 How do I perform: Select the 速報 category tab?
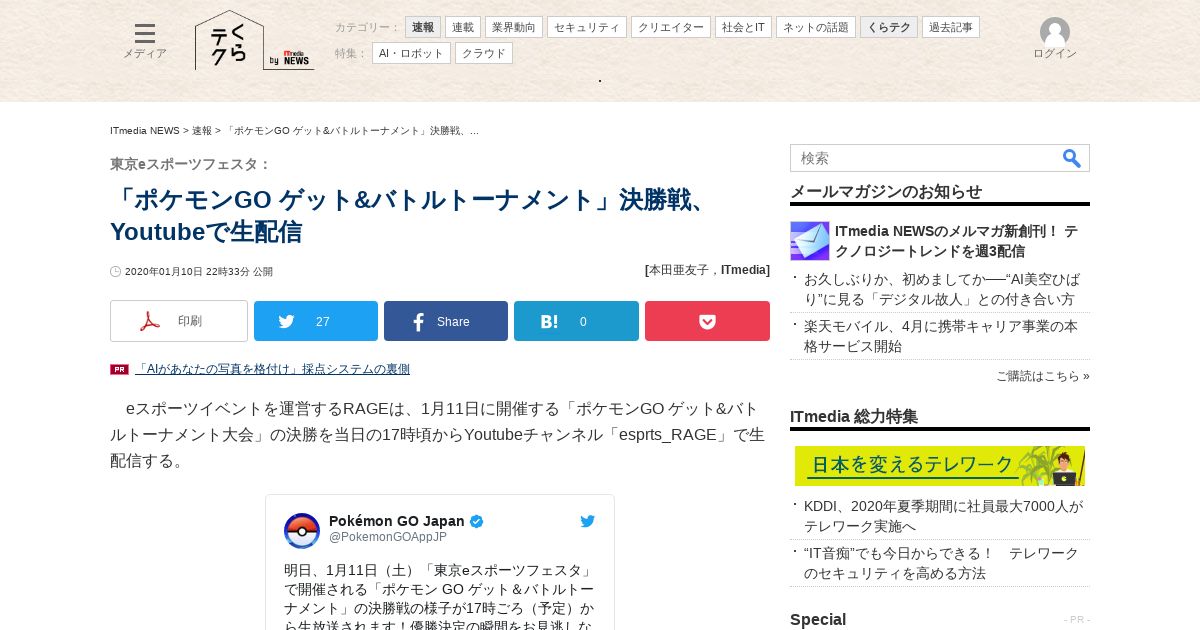click(x=423, y=27)
